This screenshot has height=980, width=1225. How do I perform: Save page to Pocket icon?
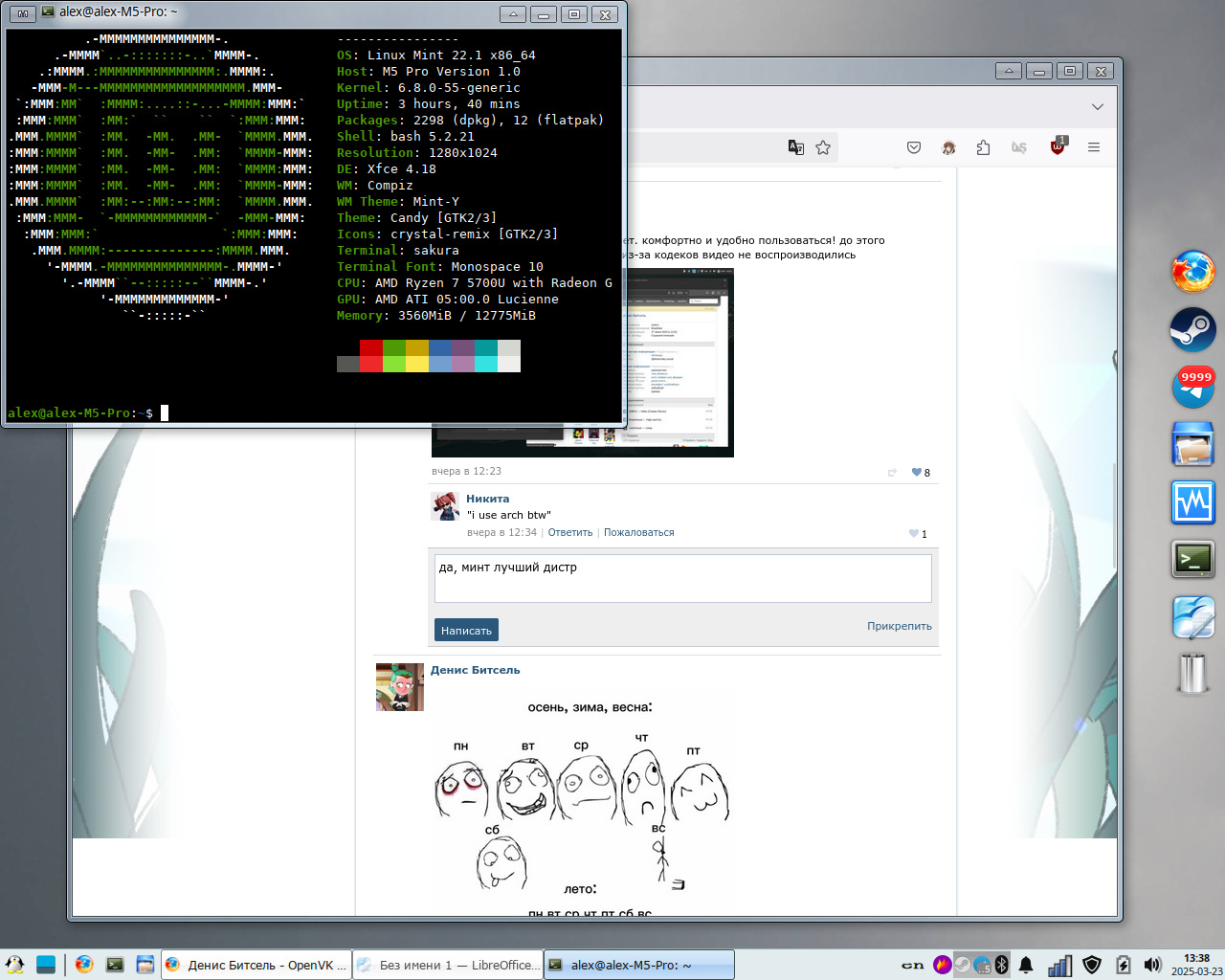[x=914, y=147]
